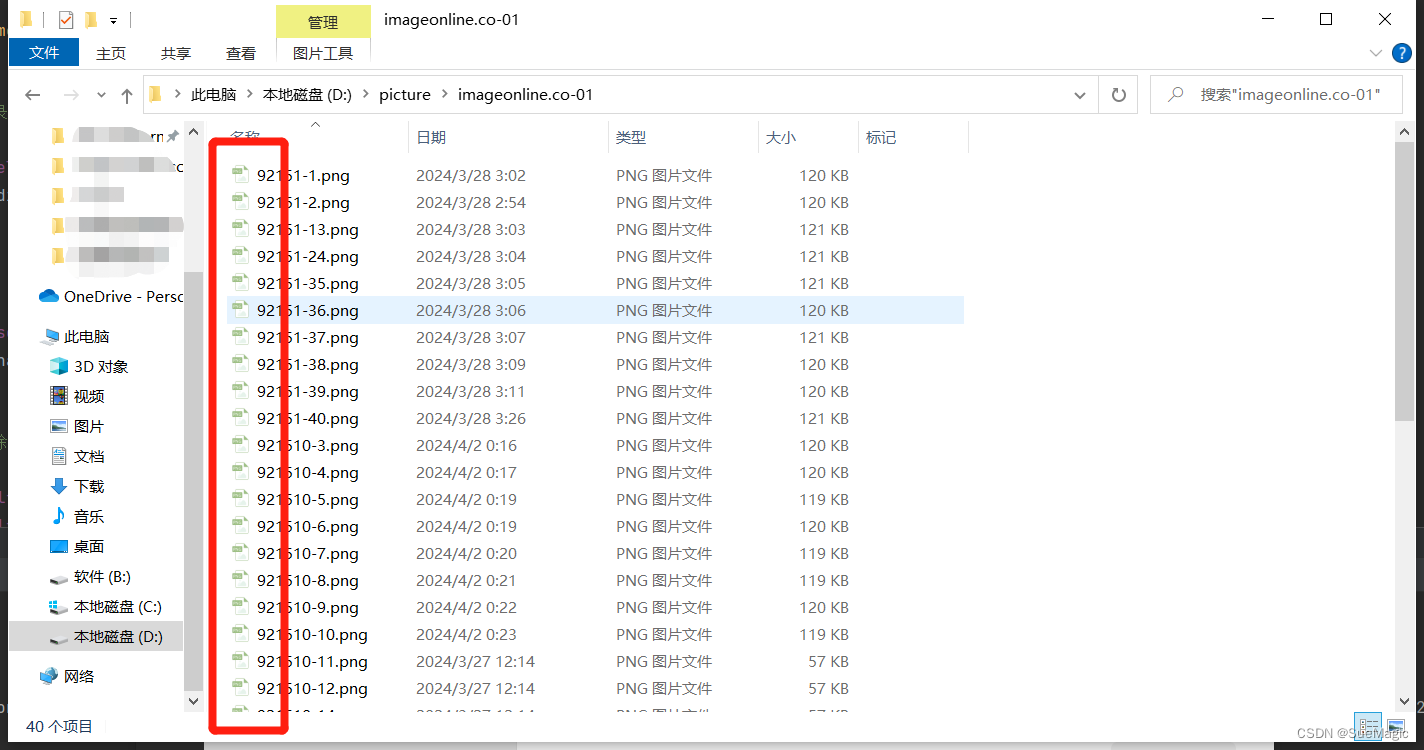This screenshot has width=1424, height=750.
Task: Click the New folder icon in quick access toolbar
Action: pos(91,19)
